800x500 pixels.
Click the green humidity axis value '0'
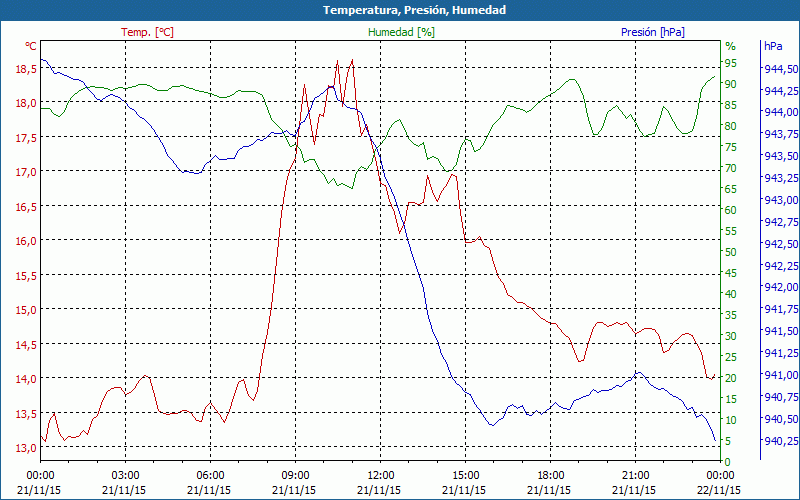(x=728, y=462)
